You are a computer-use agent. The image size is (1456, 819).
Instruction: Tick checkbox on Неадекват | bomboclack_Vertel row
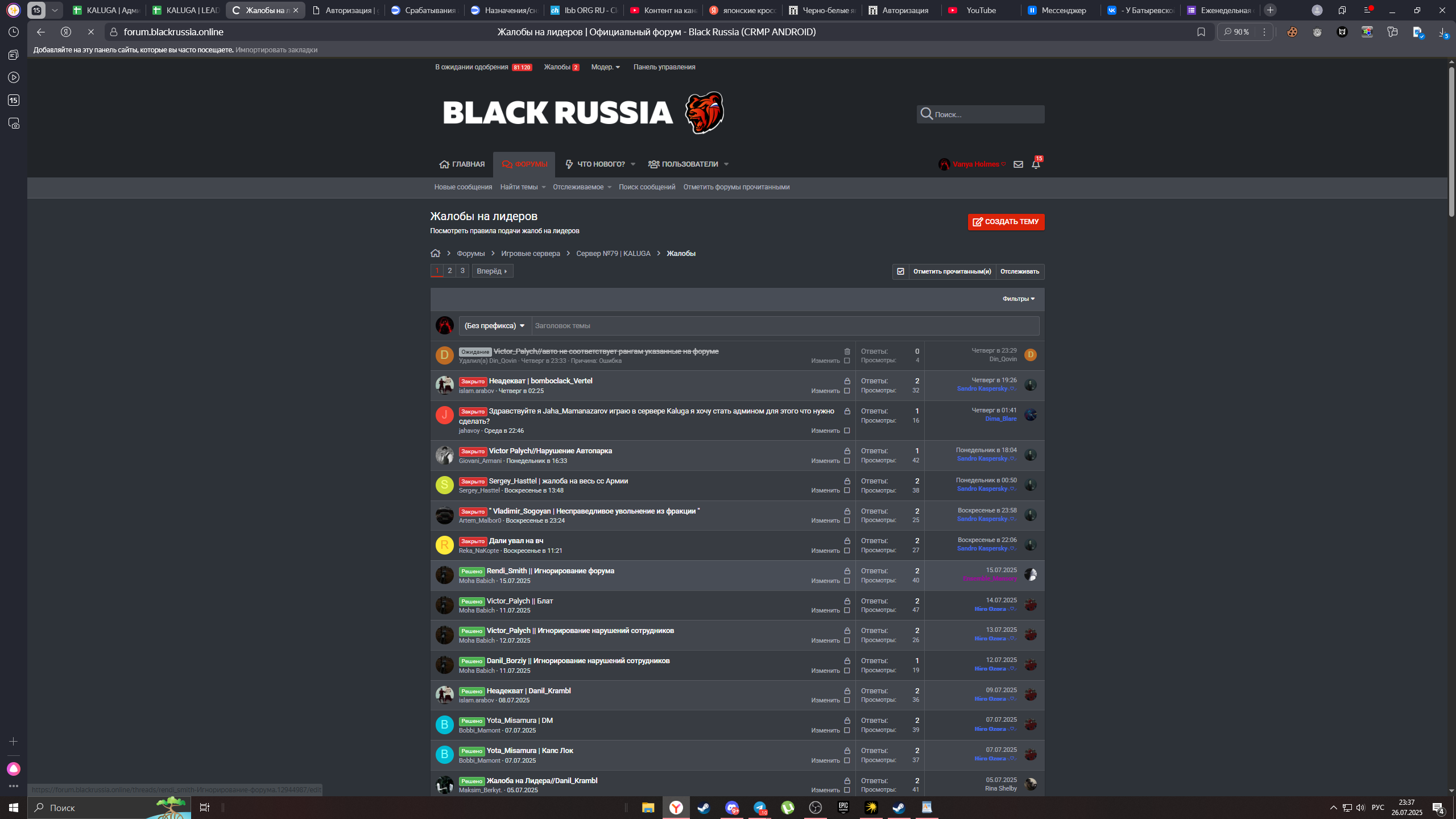(847, 391)
